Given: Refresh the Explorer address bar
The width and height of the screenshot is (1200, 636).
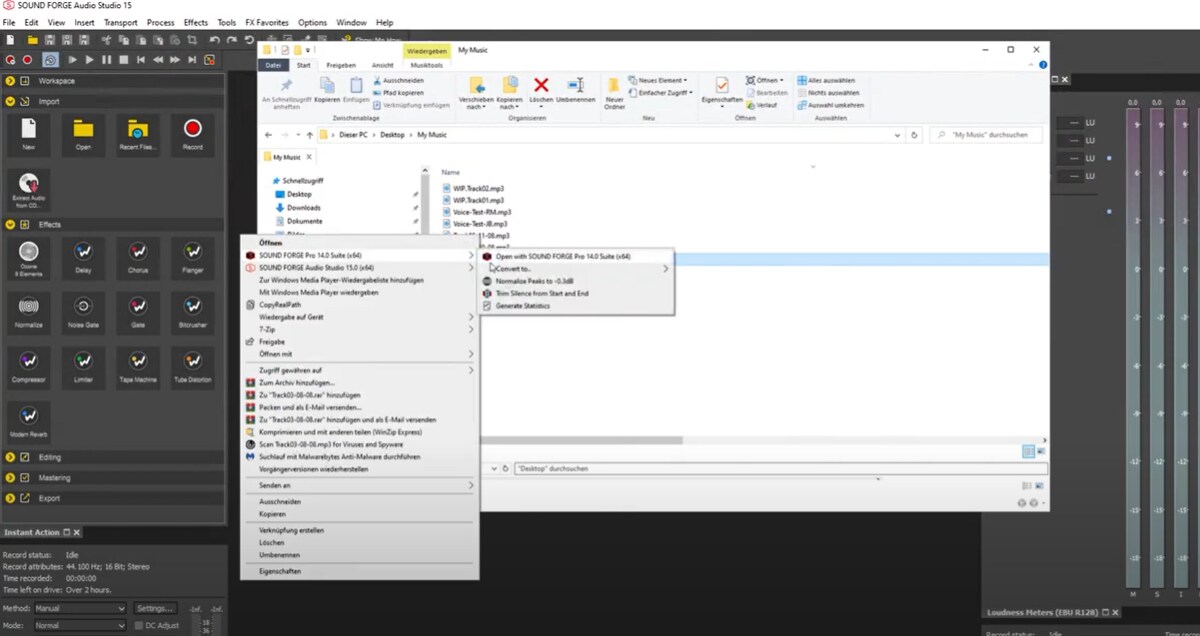Looking at the screenshot, I should [x=915, y=135].
